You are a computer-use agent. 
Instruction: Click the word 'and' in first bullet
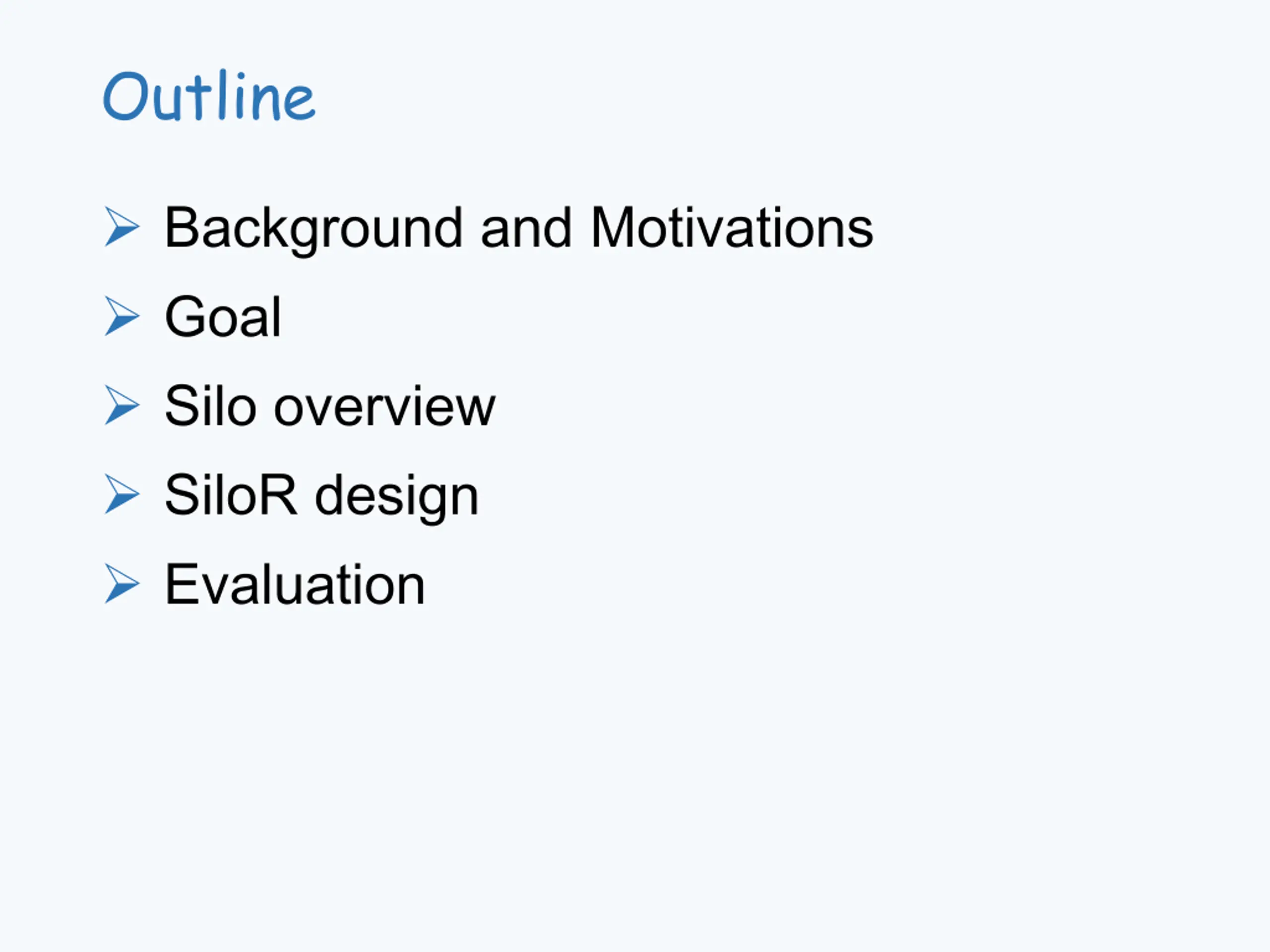[526, 228]
